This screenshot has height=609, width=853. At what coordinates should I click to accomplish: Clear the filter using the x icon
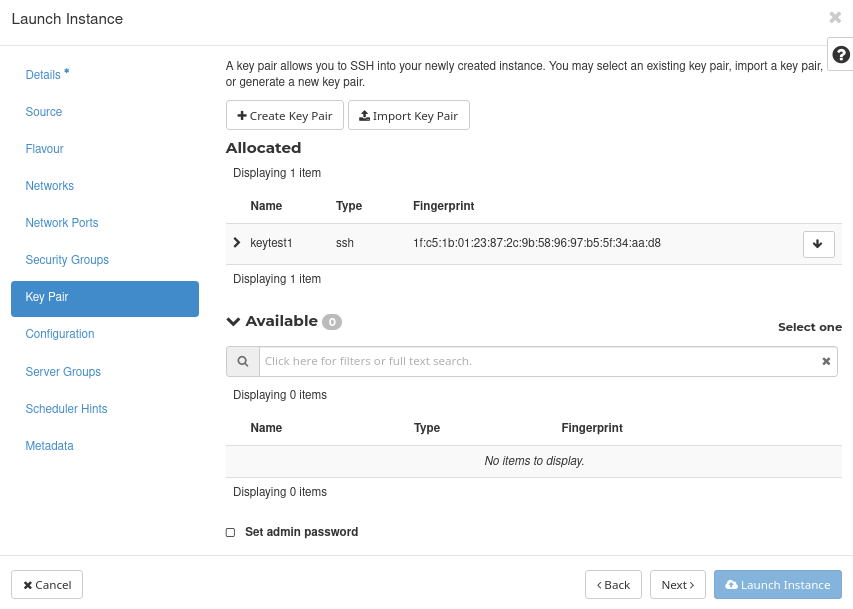tap(826, 361)
